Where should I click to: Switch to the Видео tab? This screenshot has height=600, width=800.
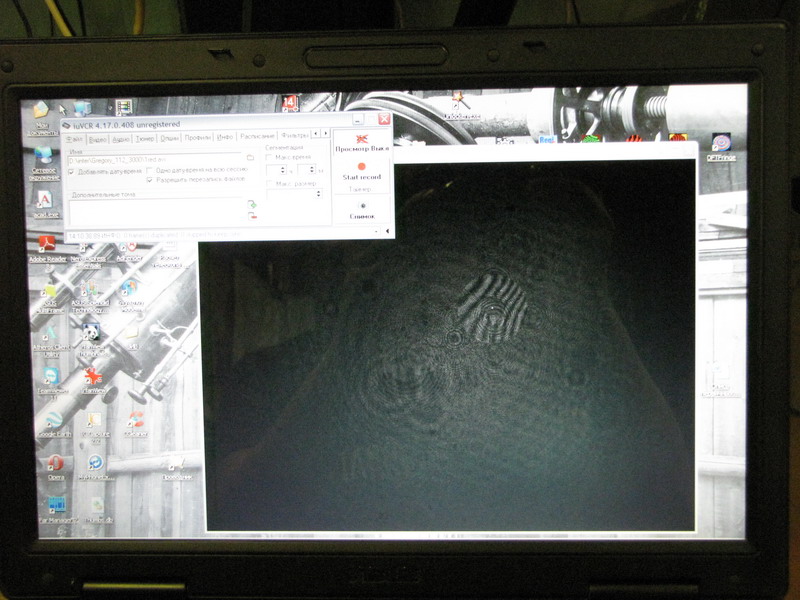[x=97, y=139]
